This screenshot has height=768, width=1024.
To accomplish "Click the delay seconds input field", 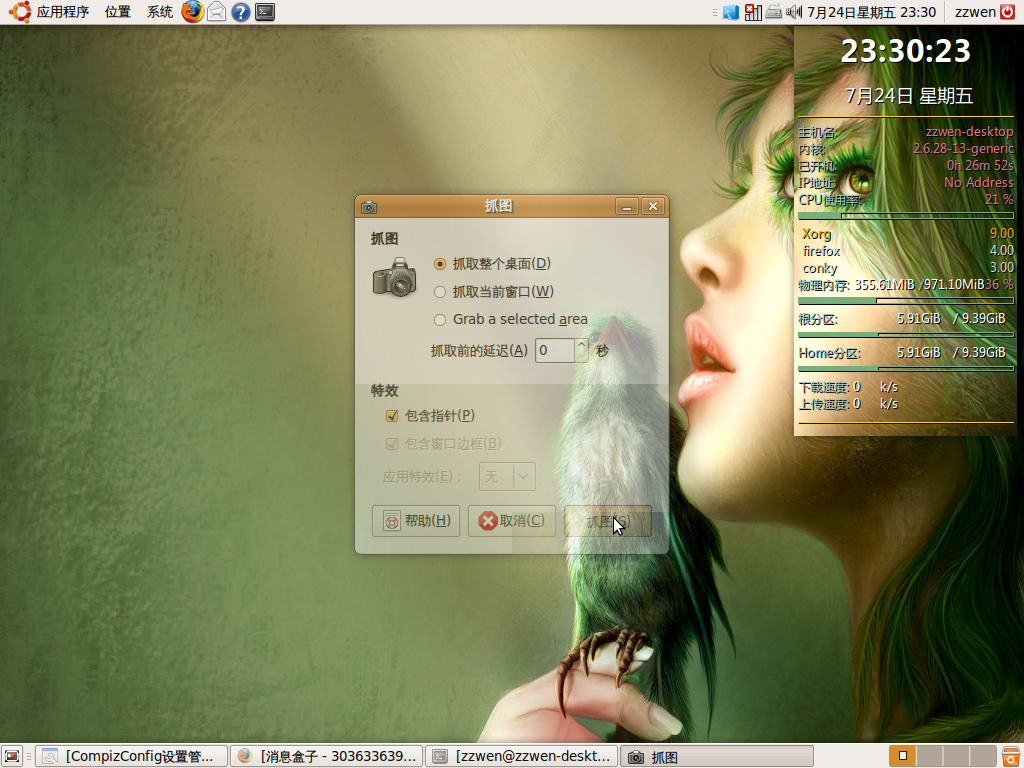I will pyautogui.click(x=555, y=351).
